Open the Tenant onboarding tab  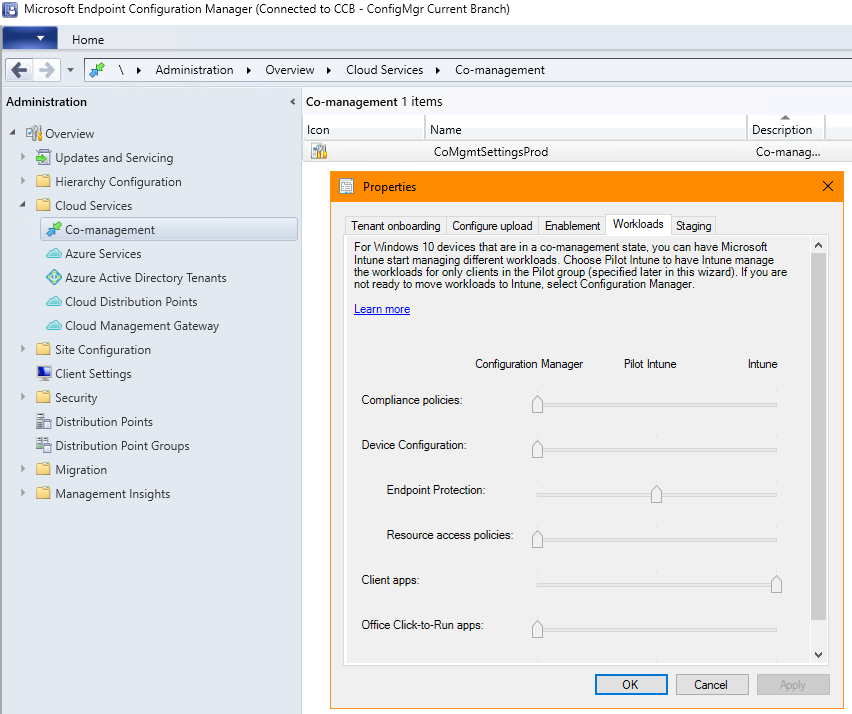(396, 226)
